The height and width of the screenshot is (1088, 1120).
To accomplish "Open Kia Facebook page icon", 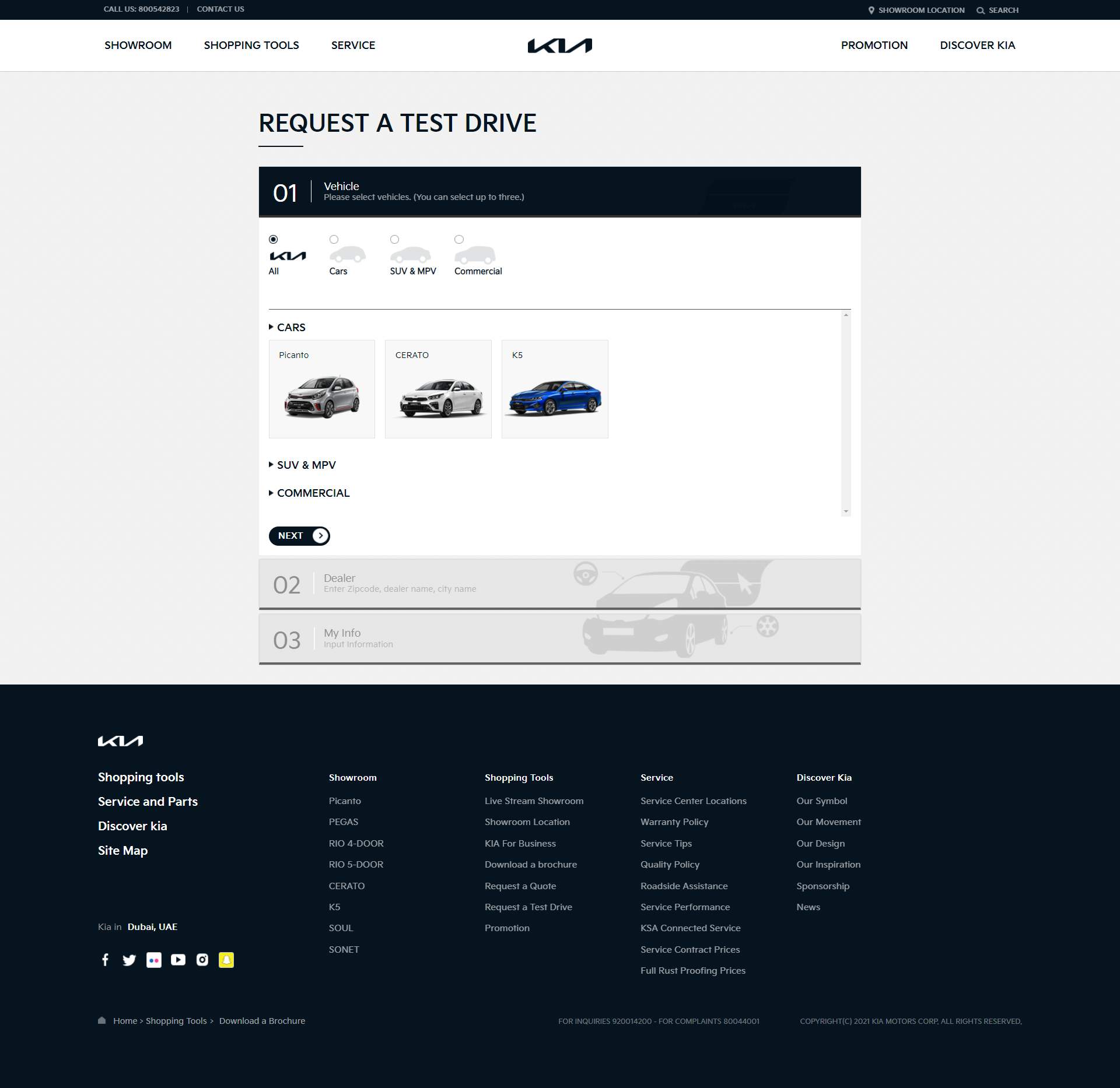I will pos(105,960).
